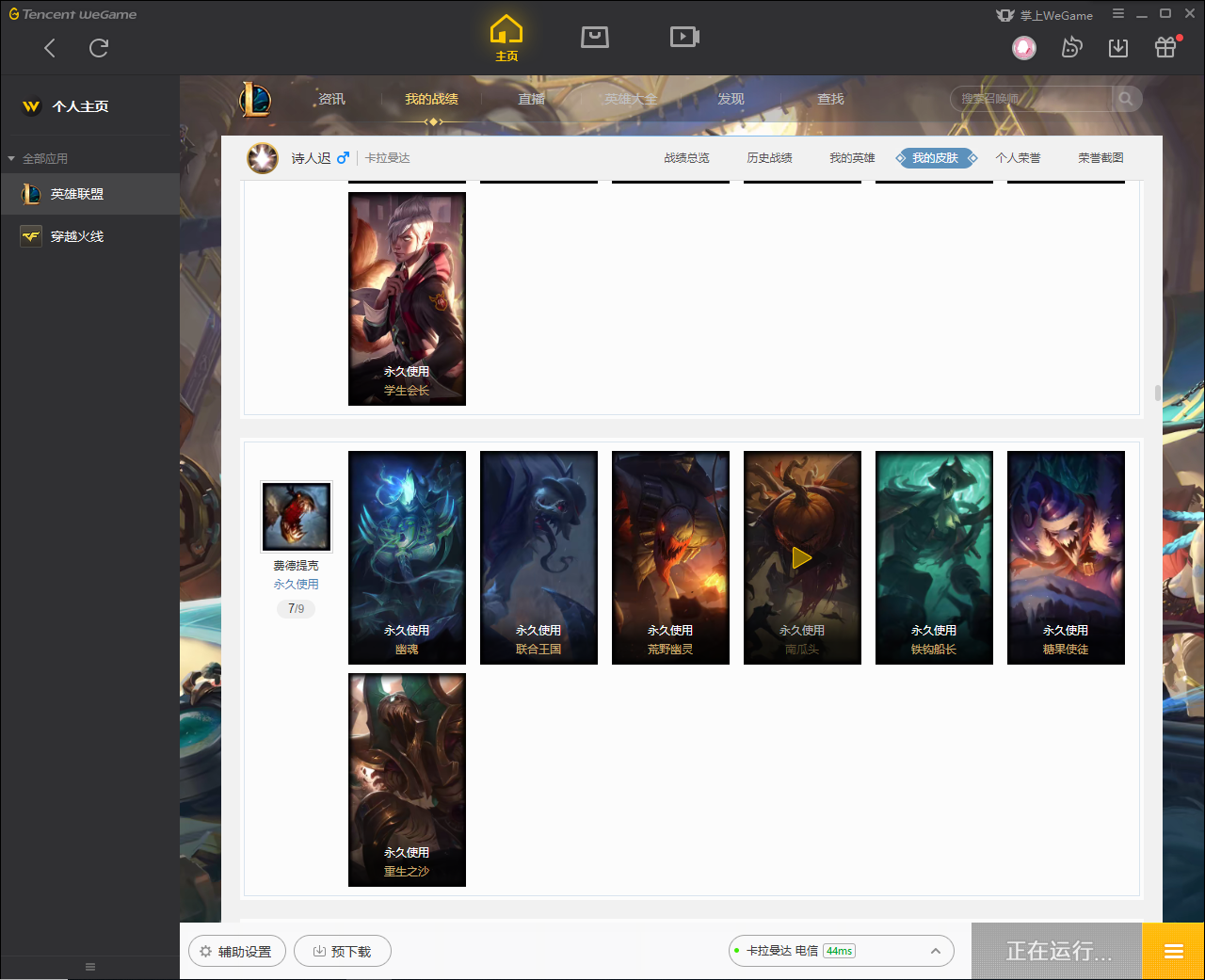This screenshot has width=1205, height=980.
Task: Switch to the 我的战绩 tab
Action: (x=431, y=99)
